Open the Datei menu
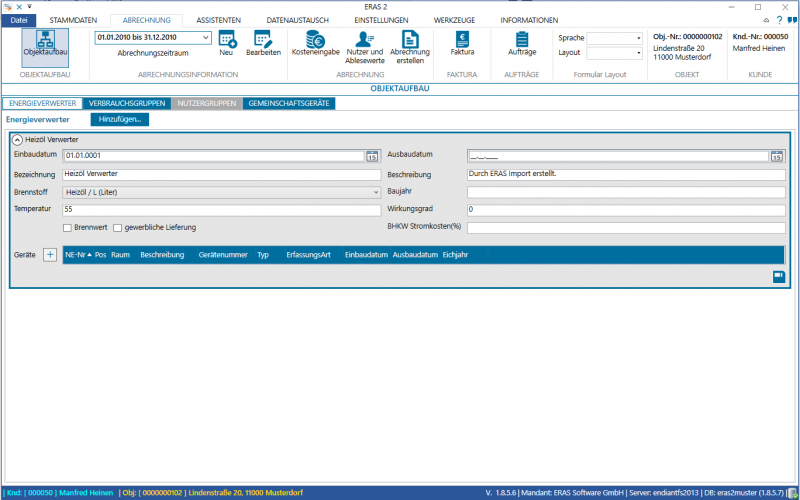 [x=19, y=20]
